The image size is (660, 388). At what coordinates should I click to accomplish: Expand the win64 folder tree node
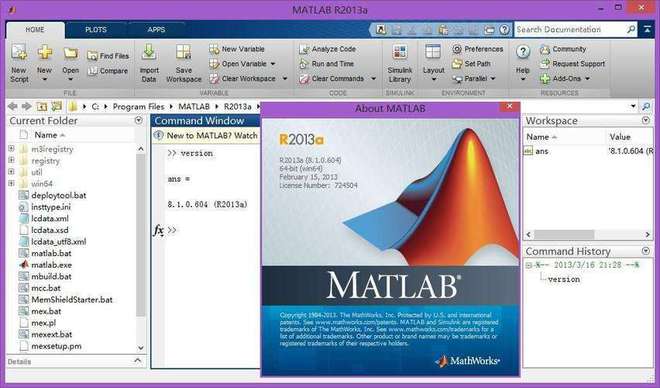[11, 183]
